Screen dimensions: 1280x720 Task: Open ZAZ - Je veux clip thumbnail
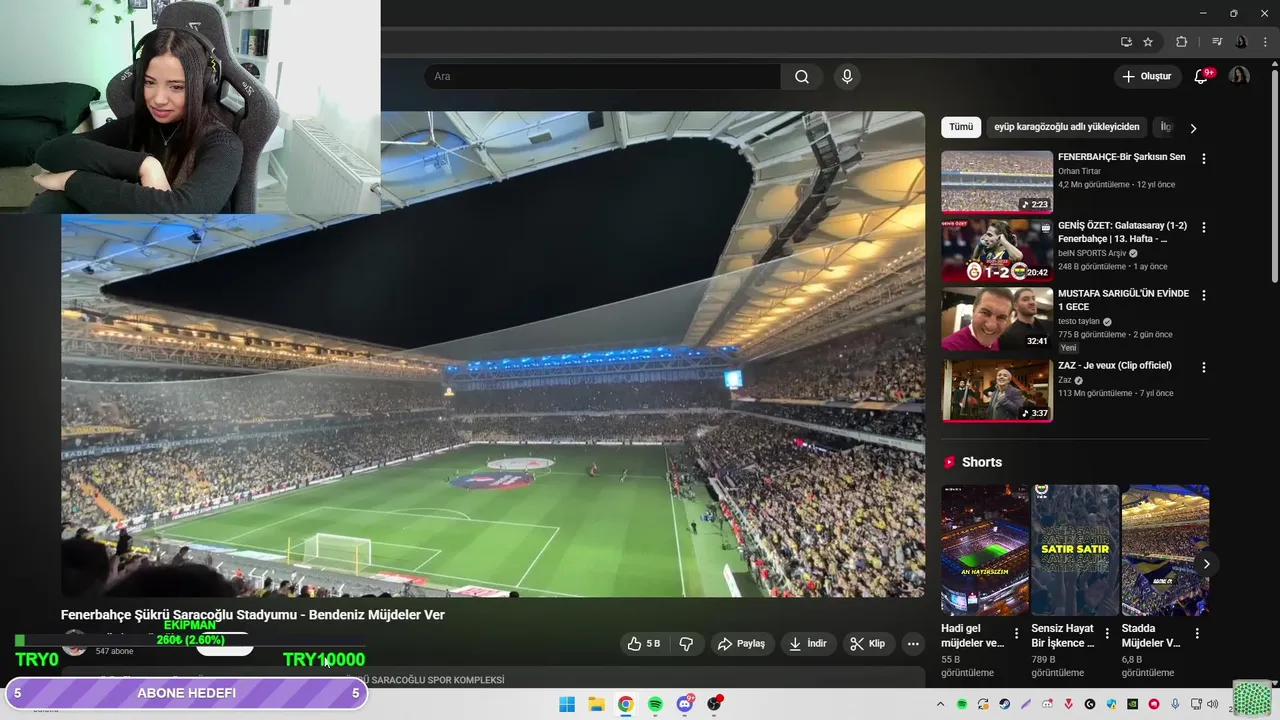tap(997, 390)
